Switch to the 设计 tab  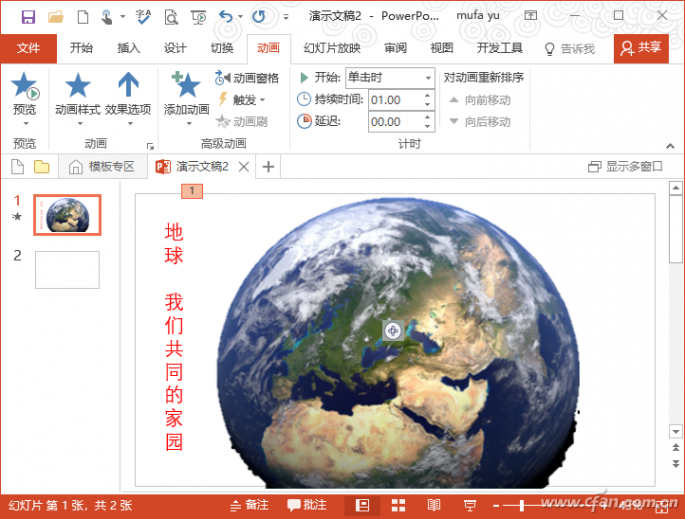pyautogui.click(x=175, y=48)
